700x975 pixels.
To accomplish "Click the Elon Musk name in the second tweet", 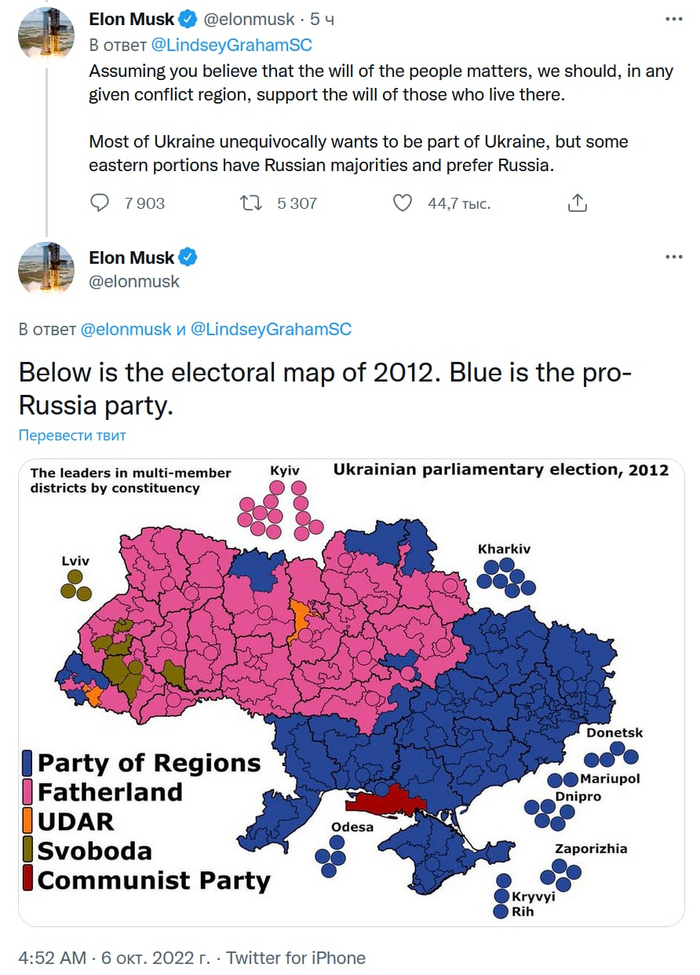I will pyautogui.click(x=131, y=257).
